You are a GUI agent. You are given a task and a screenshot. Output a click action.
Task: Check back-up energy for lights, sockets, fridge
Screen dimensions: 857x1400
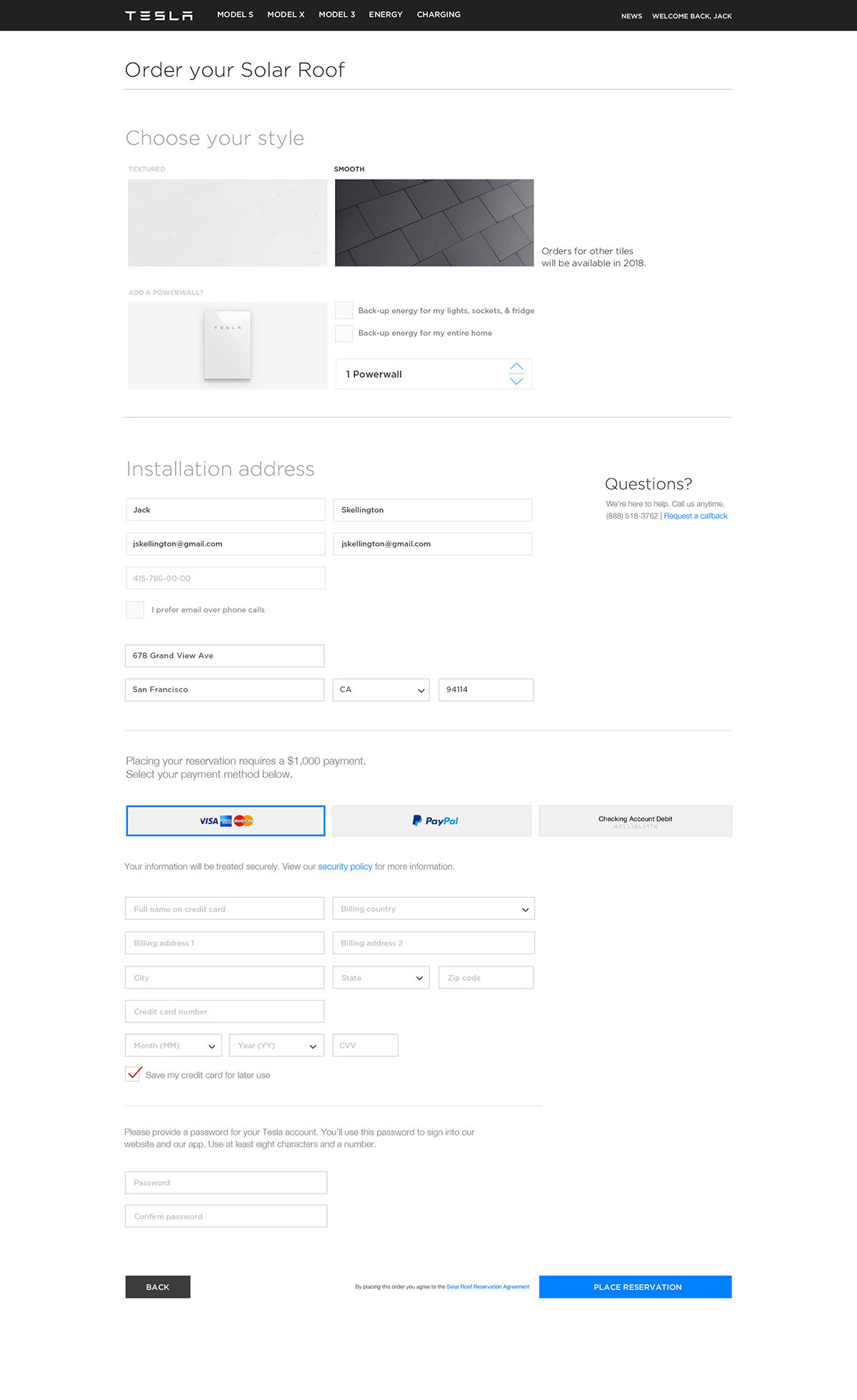[x=344, y=310]
